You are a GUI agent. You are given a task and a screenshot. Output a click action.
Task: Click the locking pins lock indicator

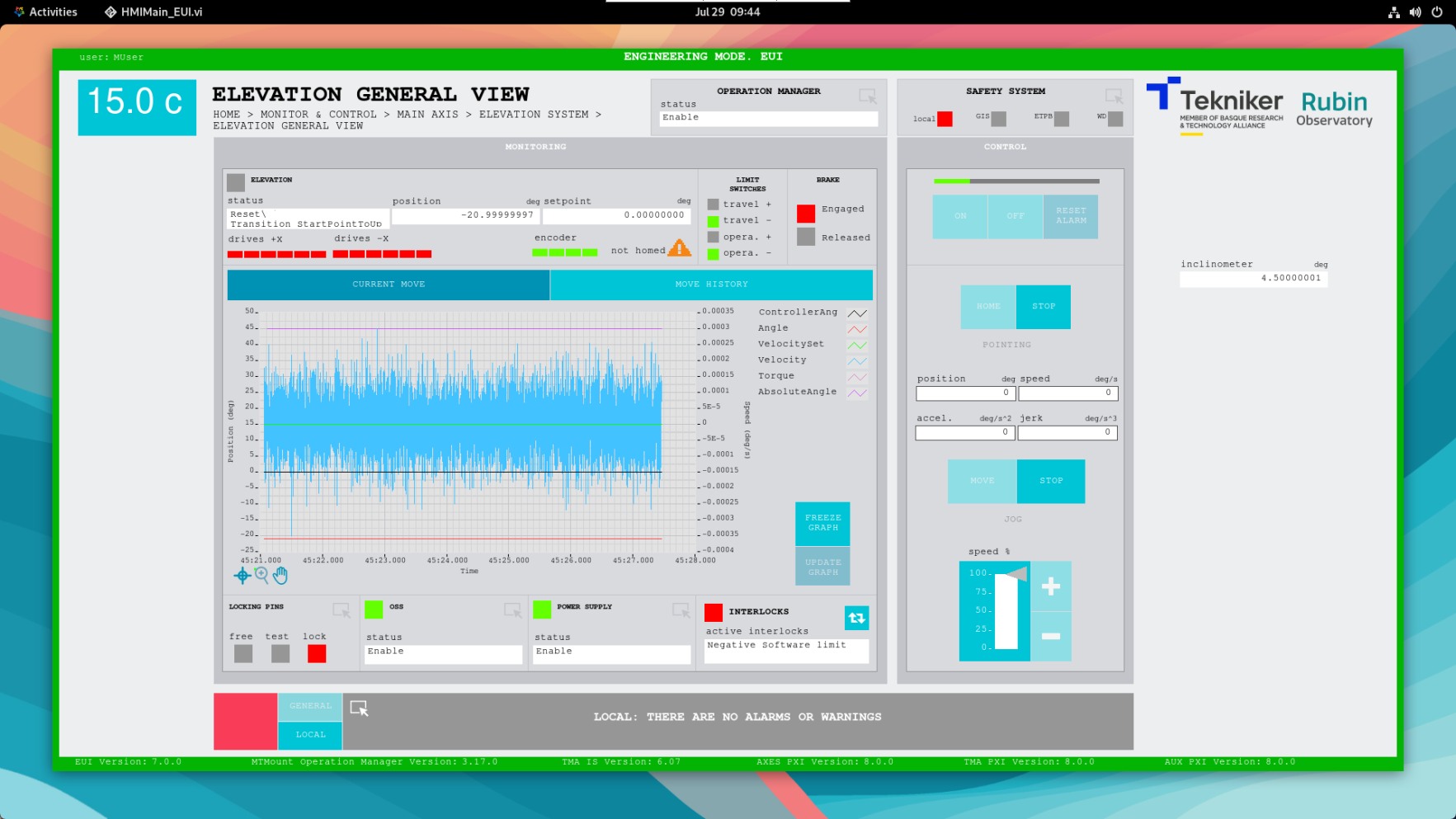317,653
